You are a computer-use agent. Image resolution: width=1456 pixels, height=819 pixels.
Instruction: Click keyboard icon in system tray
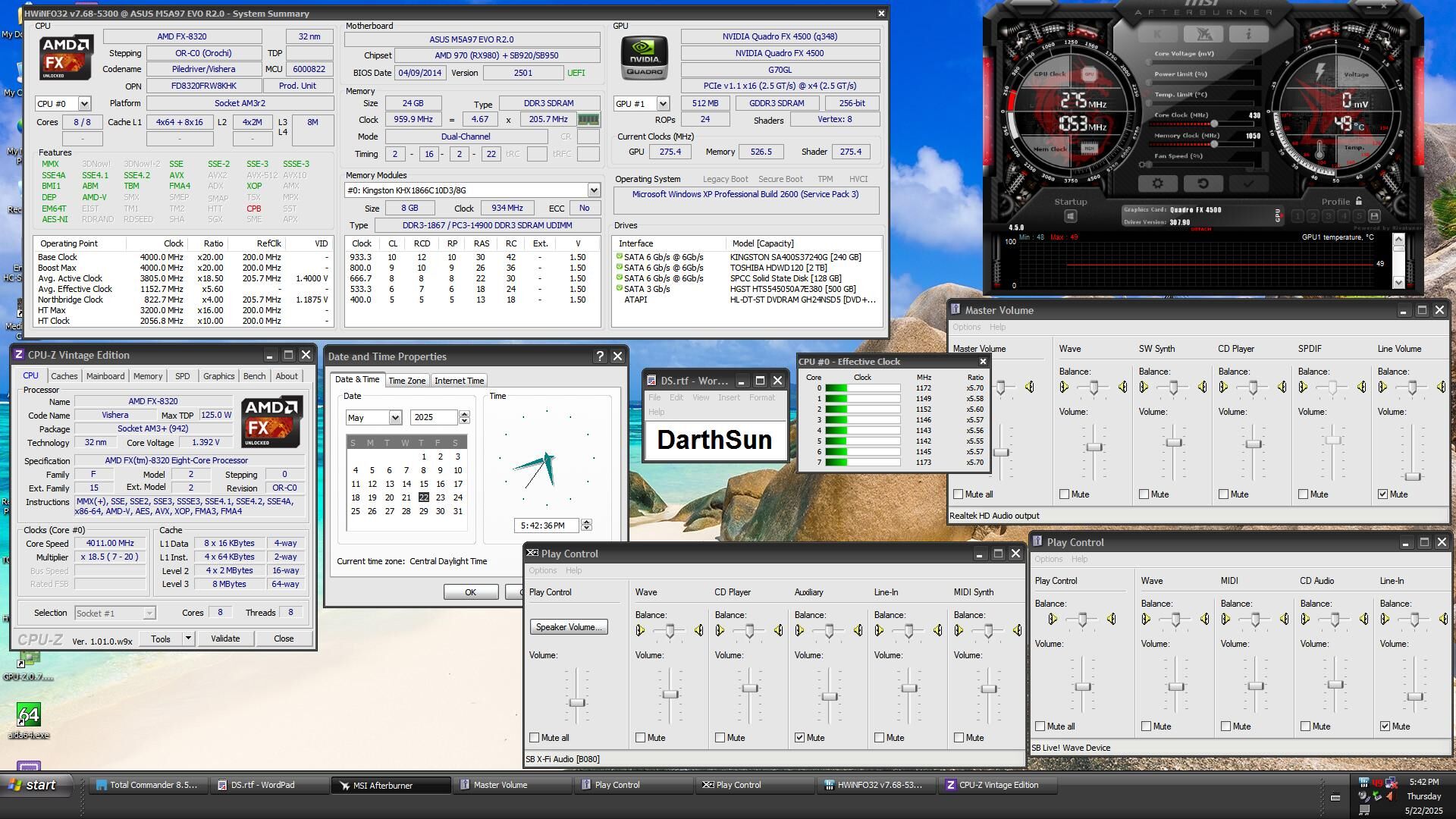[1335, 797]
